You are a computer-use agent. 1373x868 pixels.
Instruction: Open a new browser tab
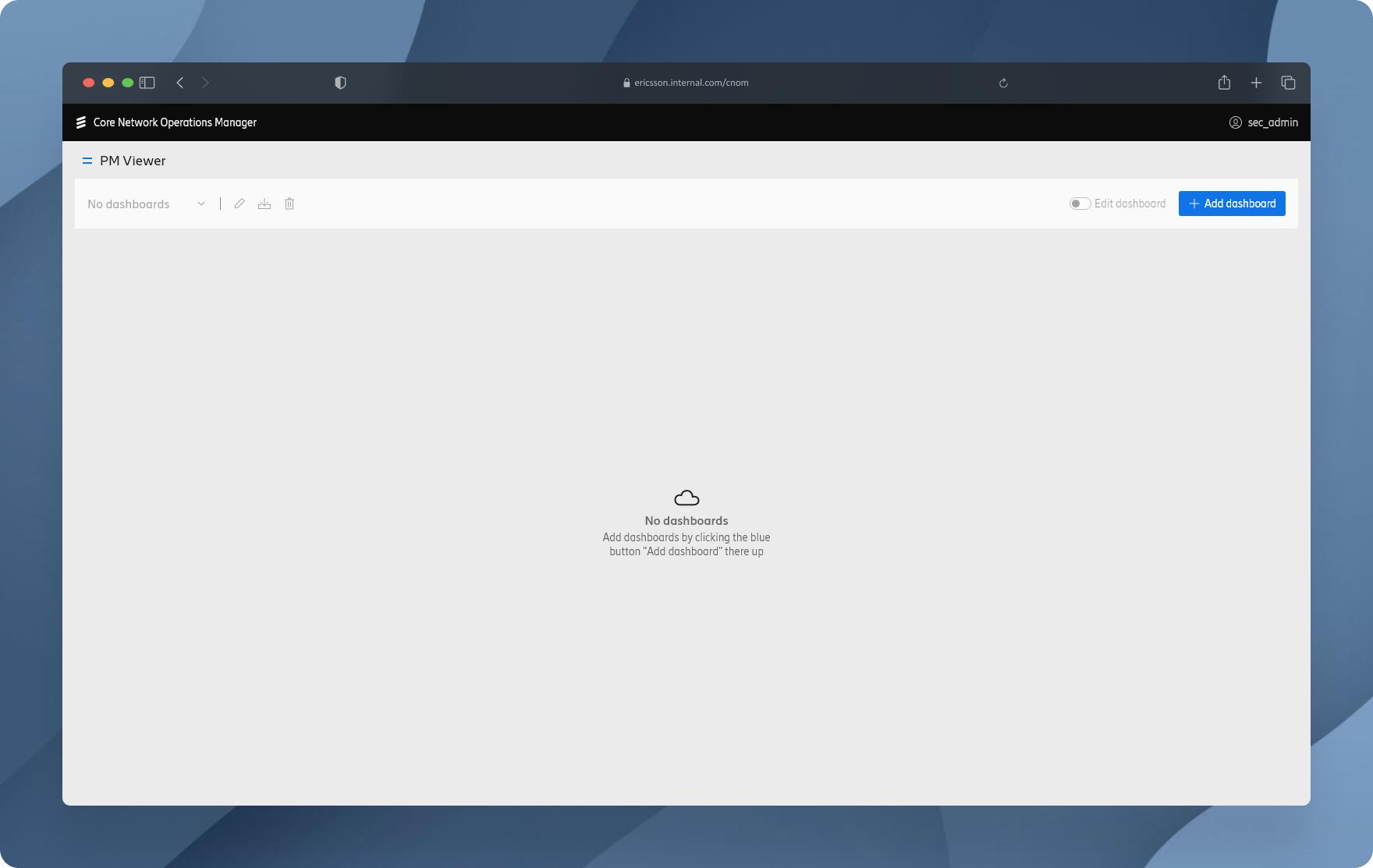tap(1256, 83)
